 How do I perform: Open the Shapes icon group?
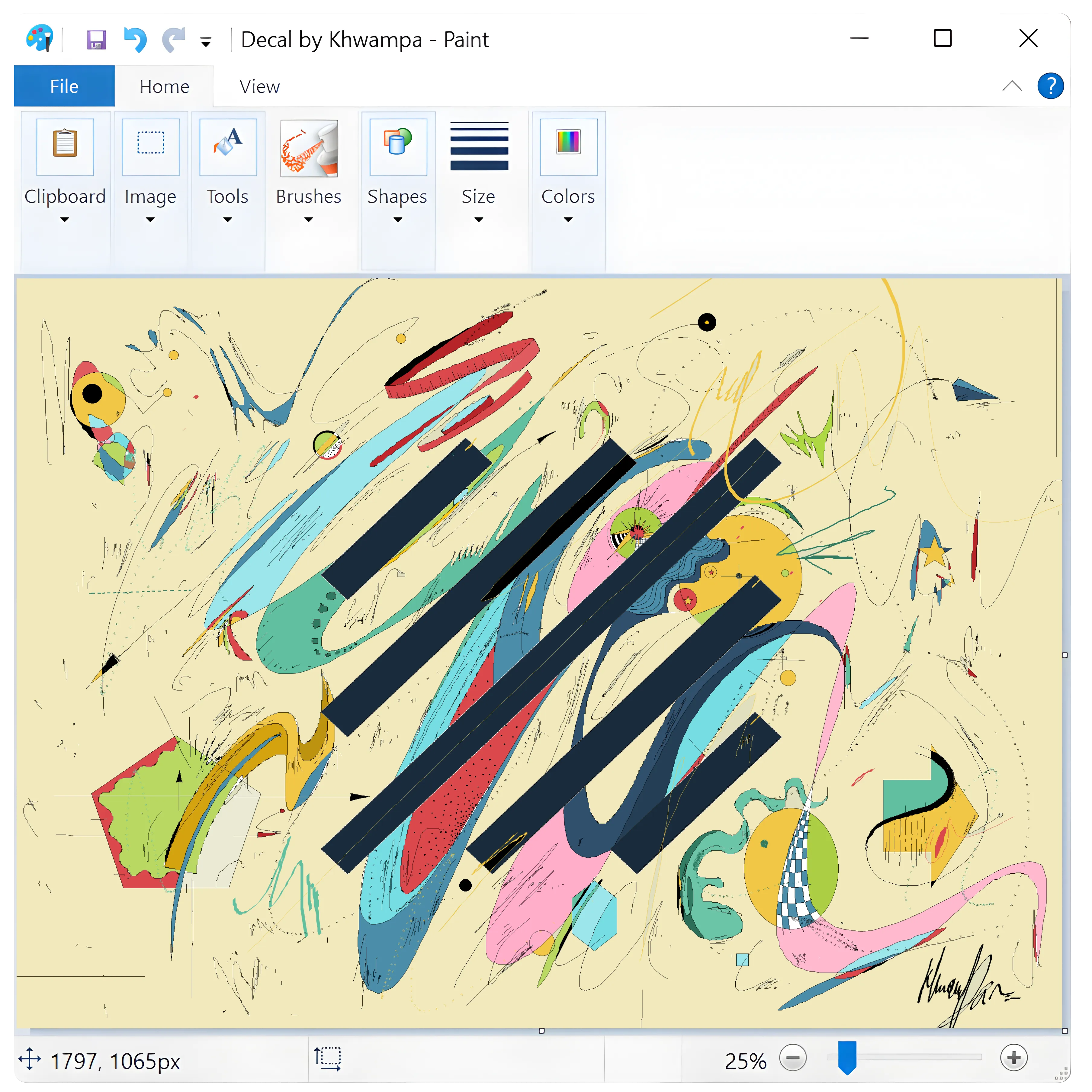point(398,147)
